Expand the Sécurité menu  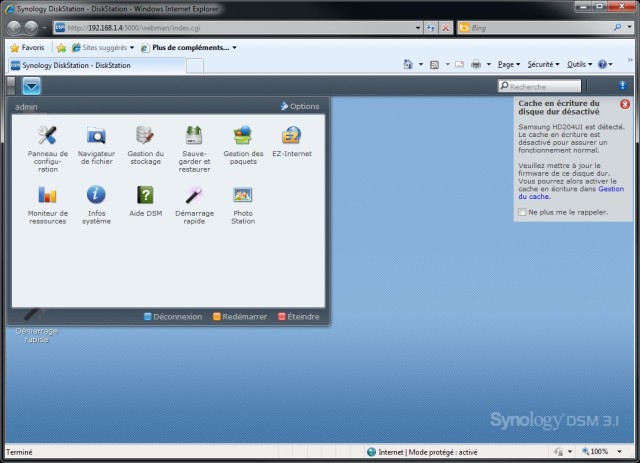point(543,64)
